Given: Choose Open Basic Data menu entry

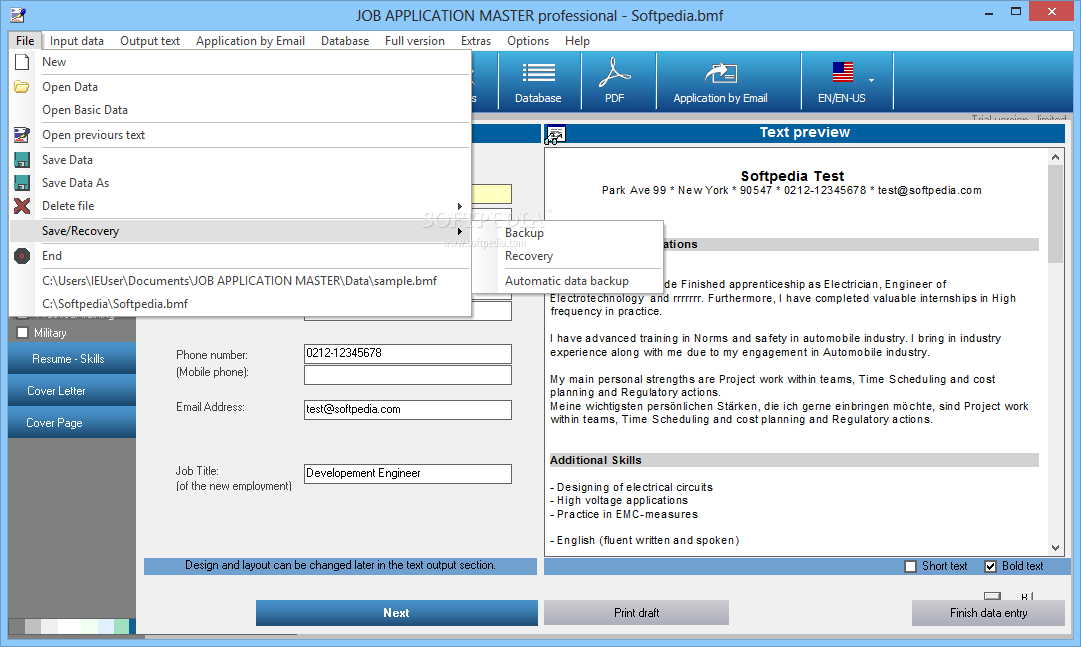Looking at the screenshot, I should point(241,110).
